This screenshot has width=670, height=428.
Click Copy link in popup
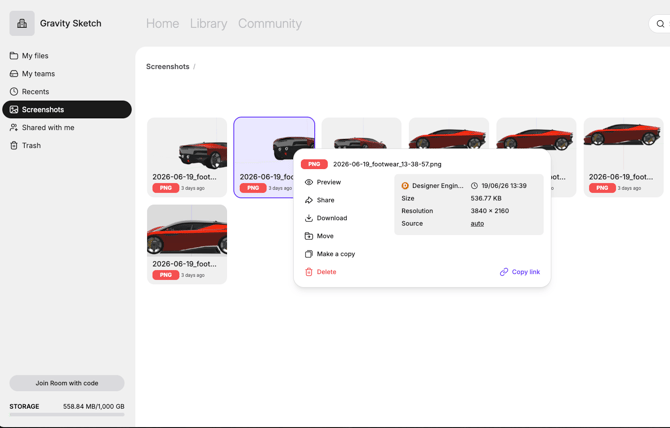coord(520,272)
